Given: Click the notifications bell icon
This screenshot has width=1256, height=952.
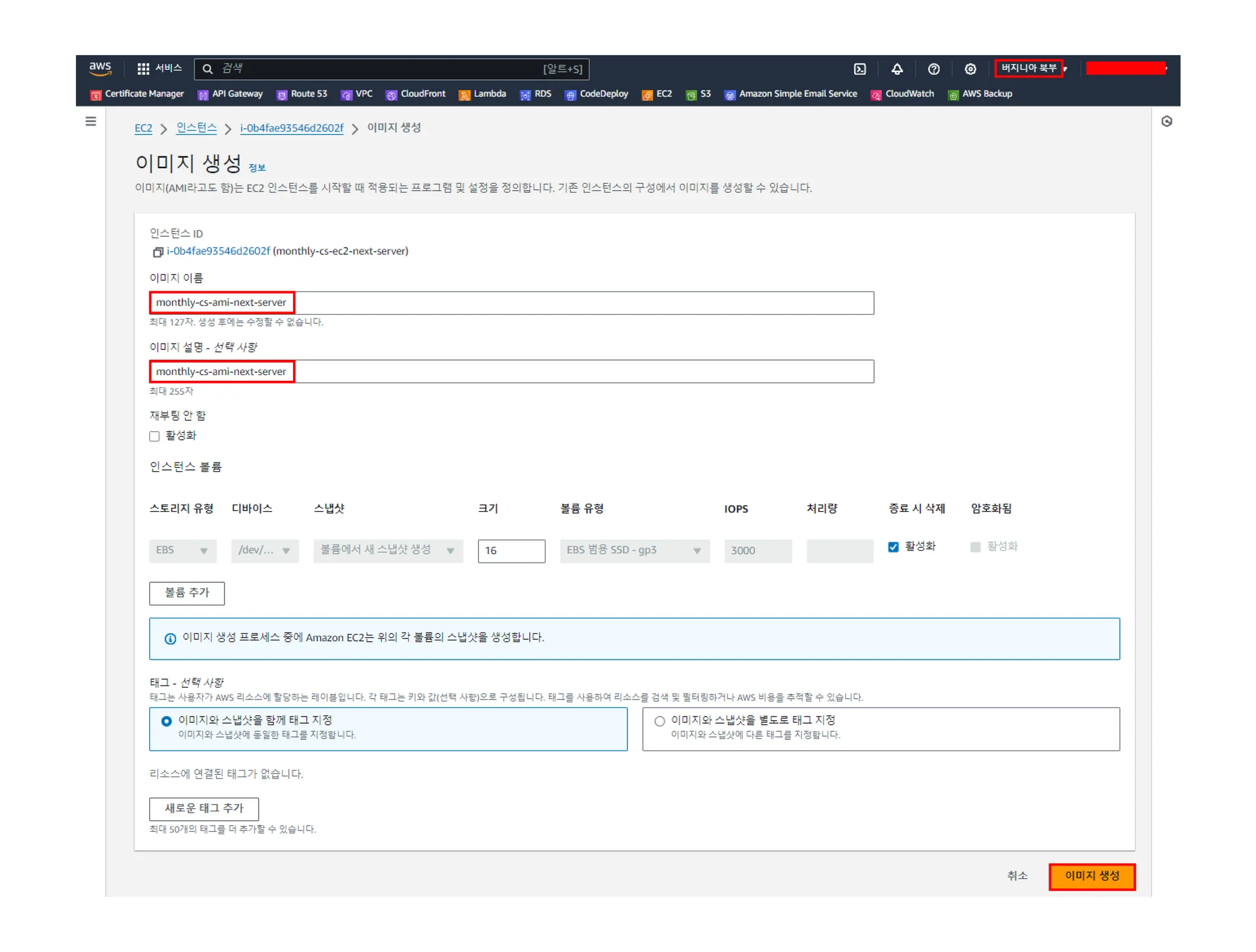Looking at the screenshot, I should [x=897, y=69].
